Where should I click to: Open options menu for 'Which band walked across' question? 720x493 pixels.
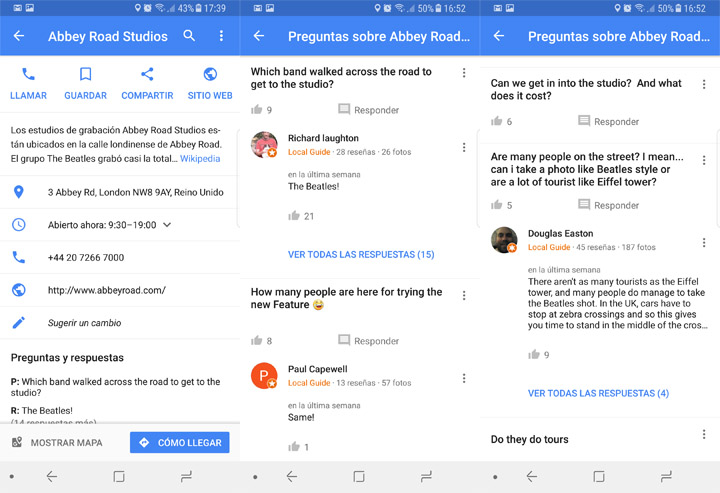pyautogui.click(x=464, y=73)
